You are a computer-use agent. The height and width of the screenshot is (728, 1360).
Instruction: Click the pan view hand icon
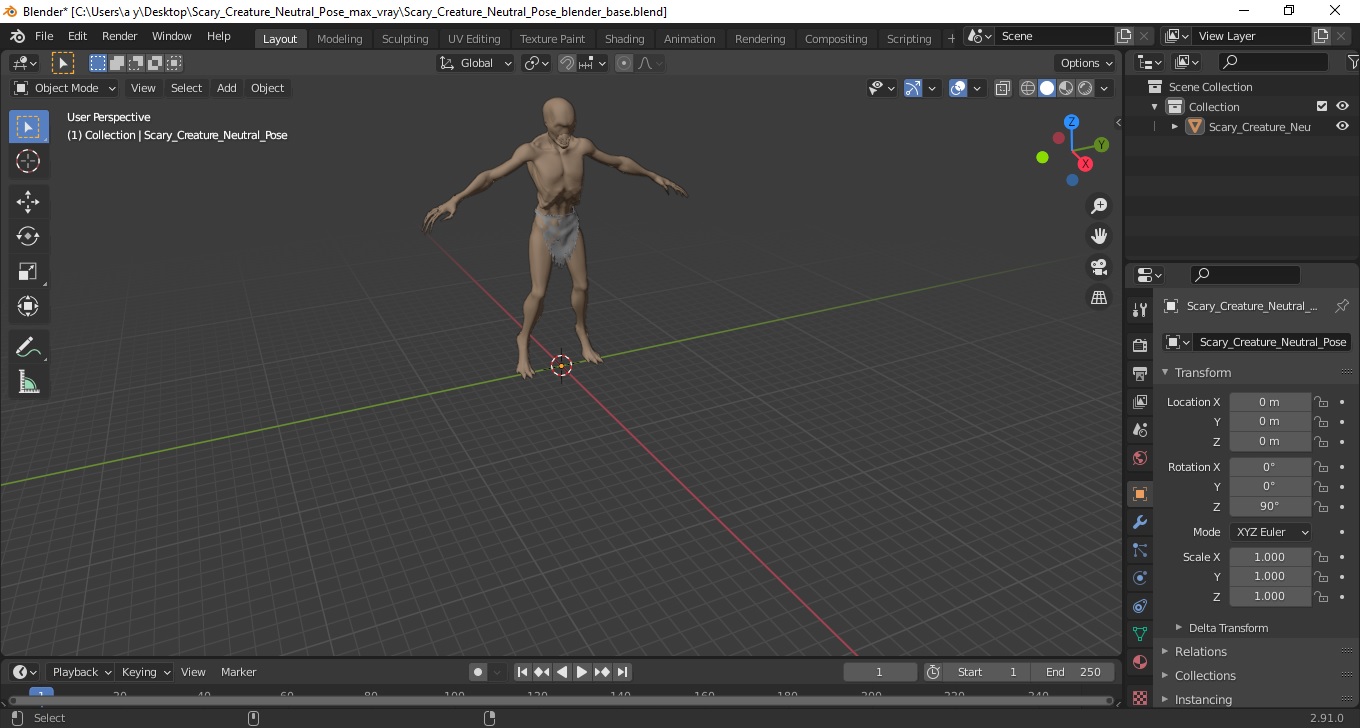pos(1099,237)
